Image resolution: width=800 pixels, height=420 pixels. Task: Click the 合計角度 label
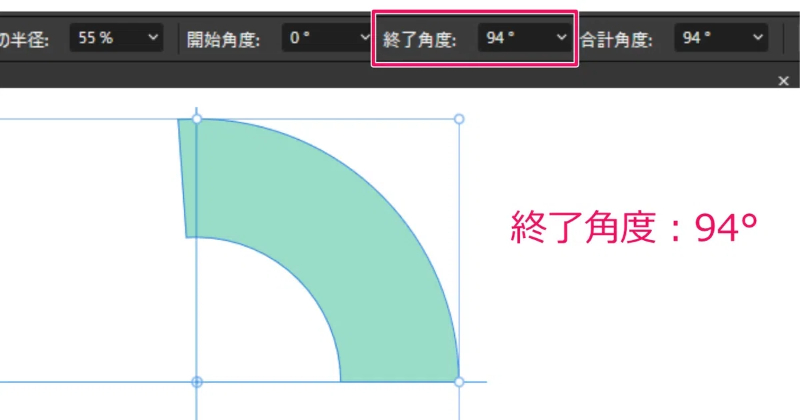click(x=616, y=39)
